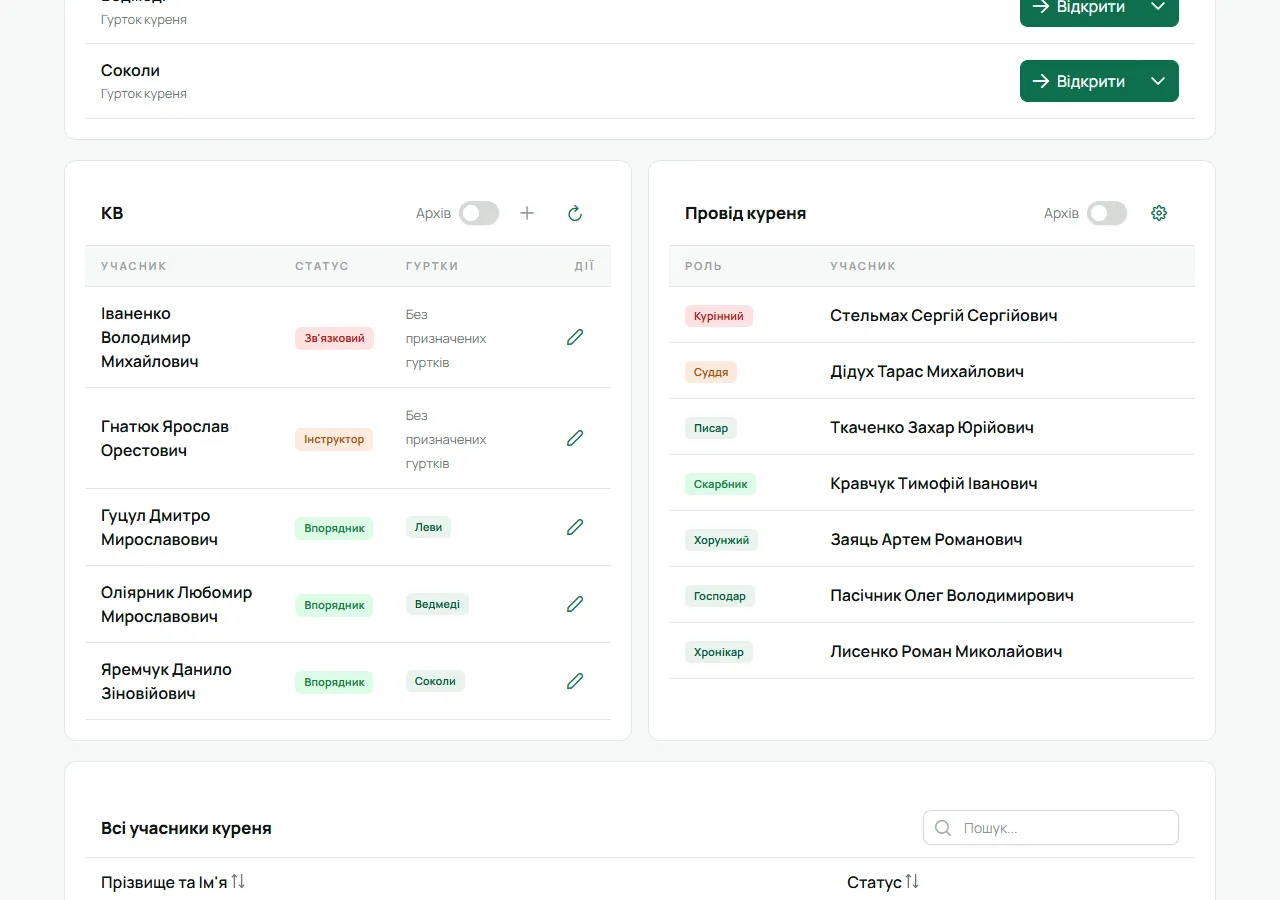Open the Соколи гурток
Image resolution: width=1280 pixels, height=900 pixels.
coord(1079,81)
